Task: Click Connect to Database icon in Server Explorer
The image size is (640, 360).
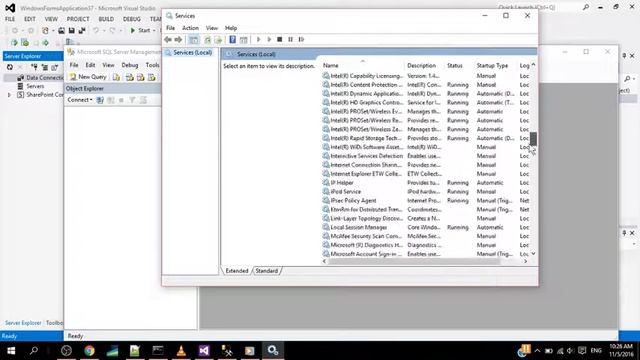Action: click(x=34, y=67)
